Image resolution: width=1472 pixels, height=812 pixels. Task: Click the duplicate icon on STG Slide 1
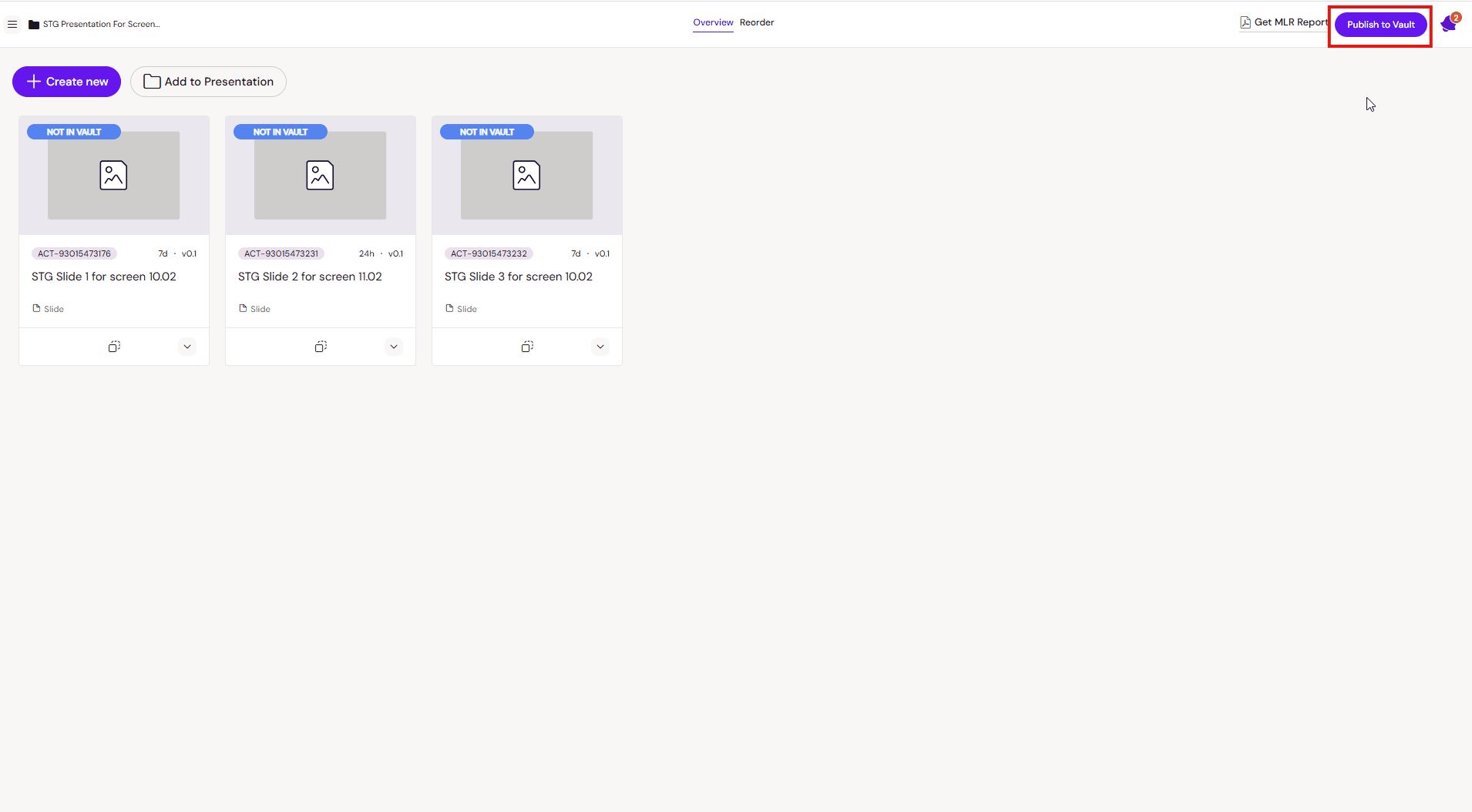pyautogui.click(x=114, y=347)
